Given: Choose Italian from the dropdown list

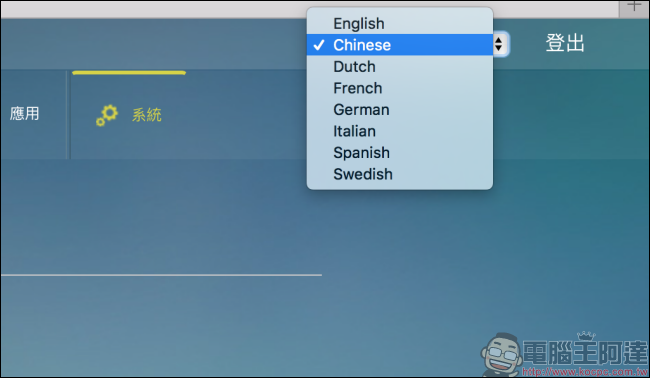Looking at the screenshot, I should pos(400,131).
